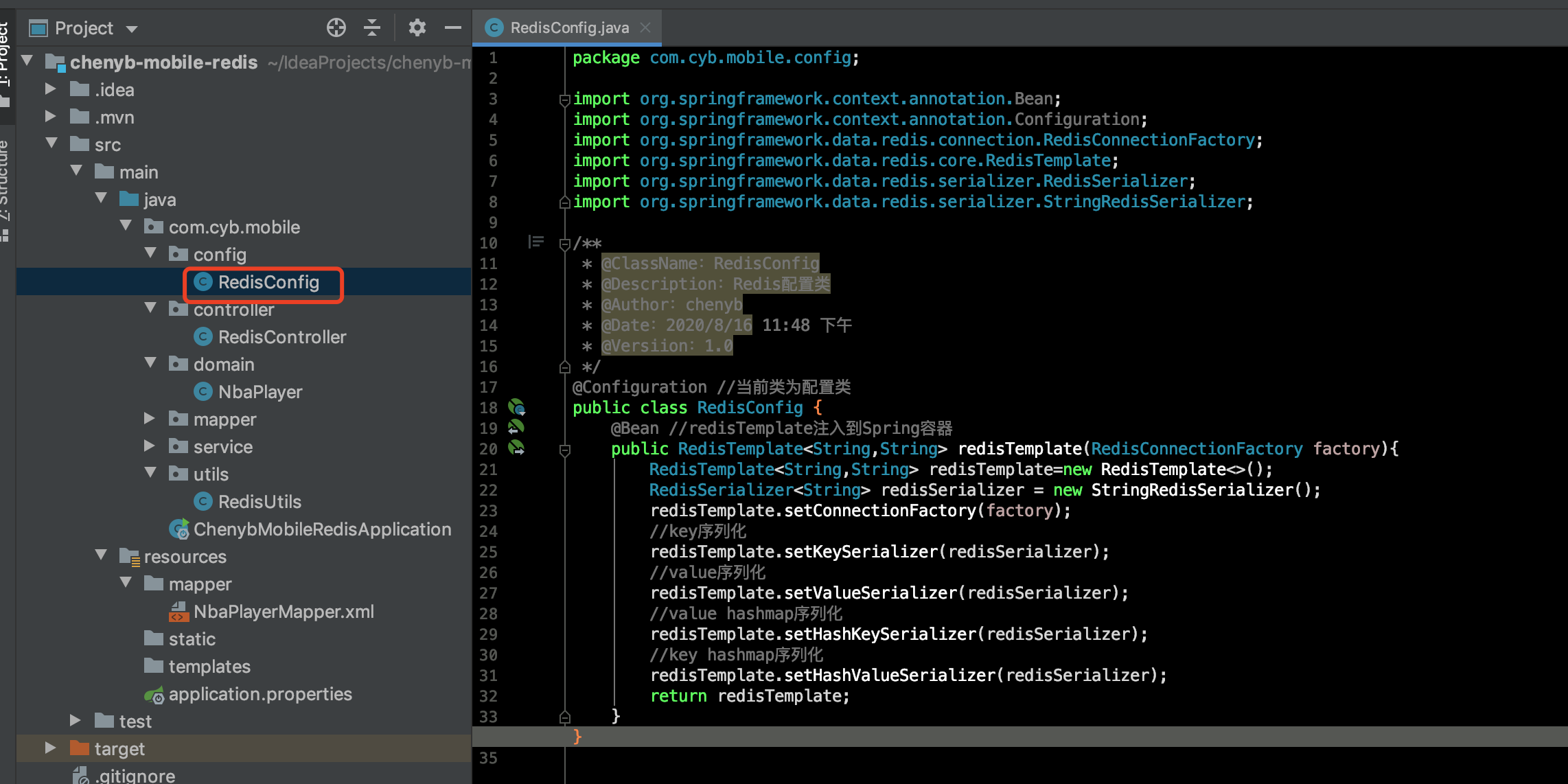Select the RedisConfig.java editor tab
Image resolution: width=1568 pixels, height=784 pixels.
point(570,27)
